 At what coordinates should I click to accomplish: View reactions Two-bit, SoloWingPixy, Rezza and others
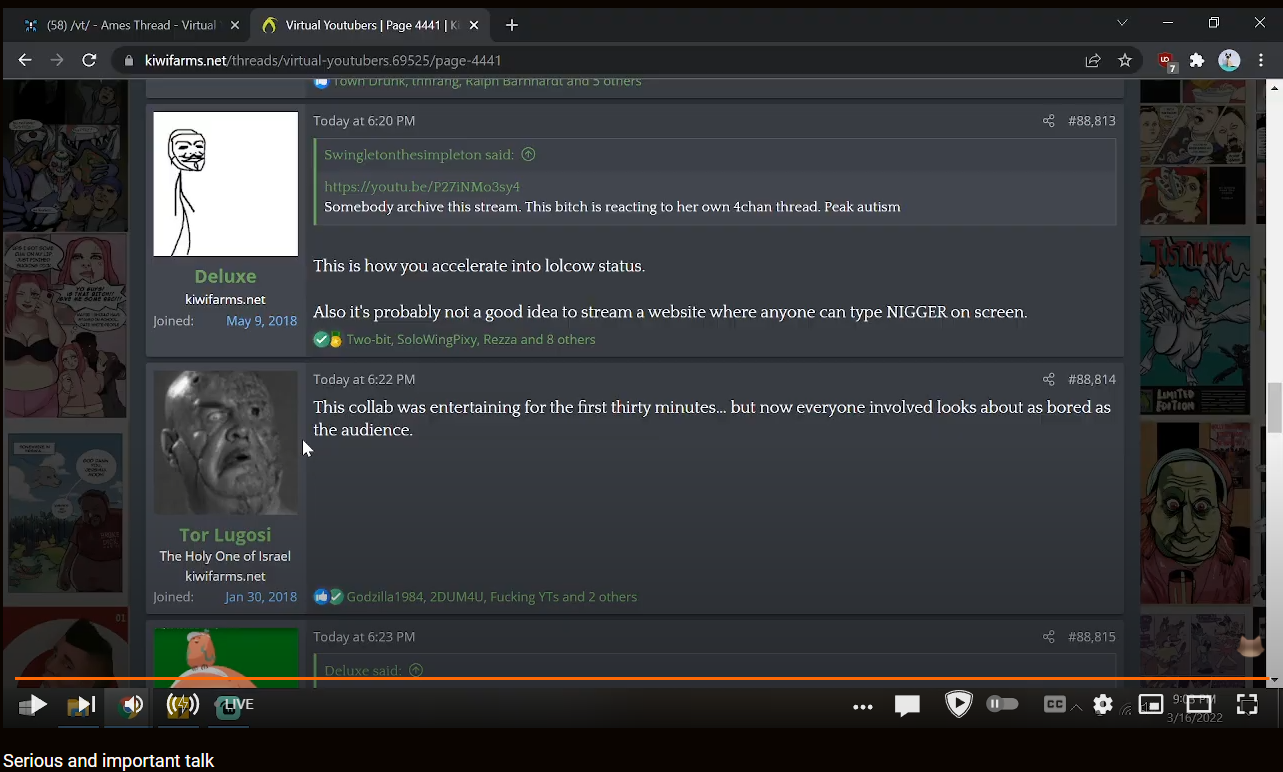[x=471, y=340]
